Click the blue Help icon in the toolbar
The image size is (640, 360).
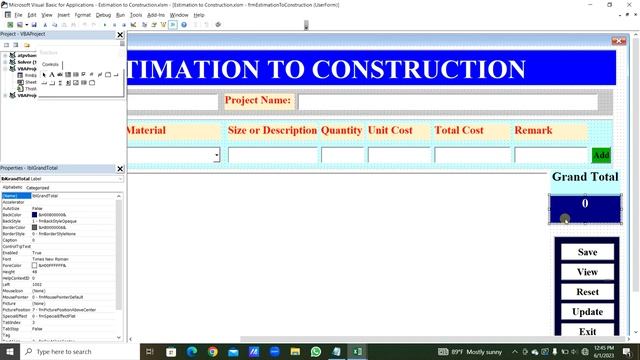pos(184,24)
